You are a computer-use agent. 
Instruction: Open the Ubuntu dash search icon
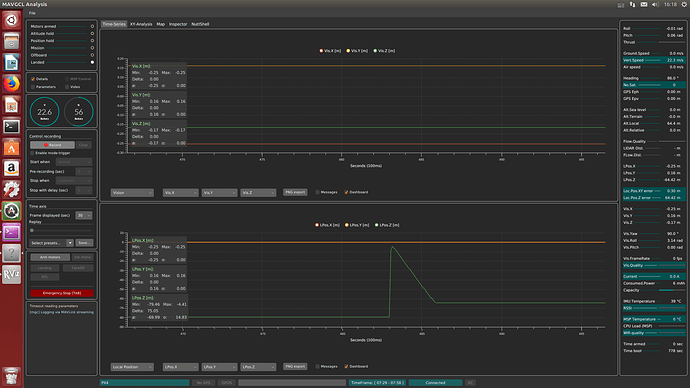coord(11,20)
